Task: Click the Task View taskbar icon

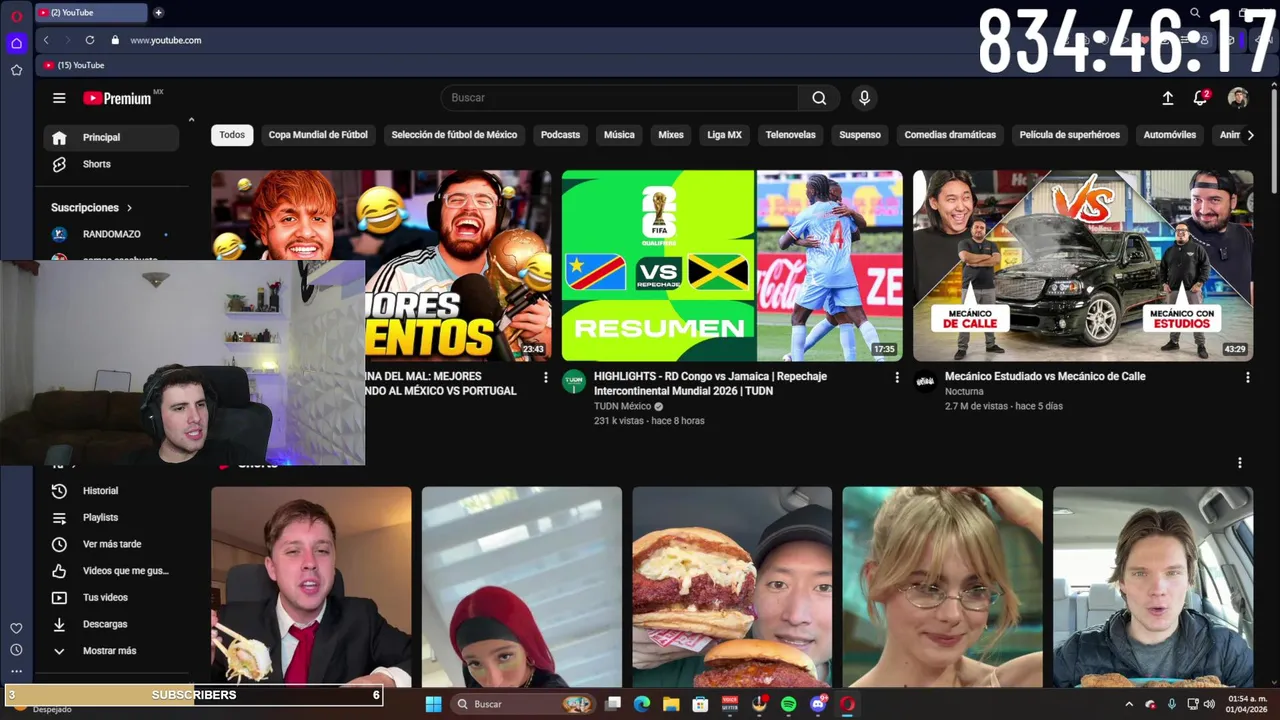Action: pyautogui.click(x=613, y=704)
